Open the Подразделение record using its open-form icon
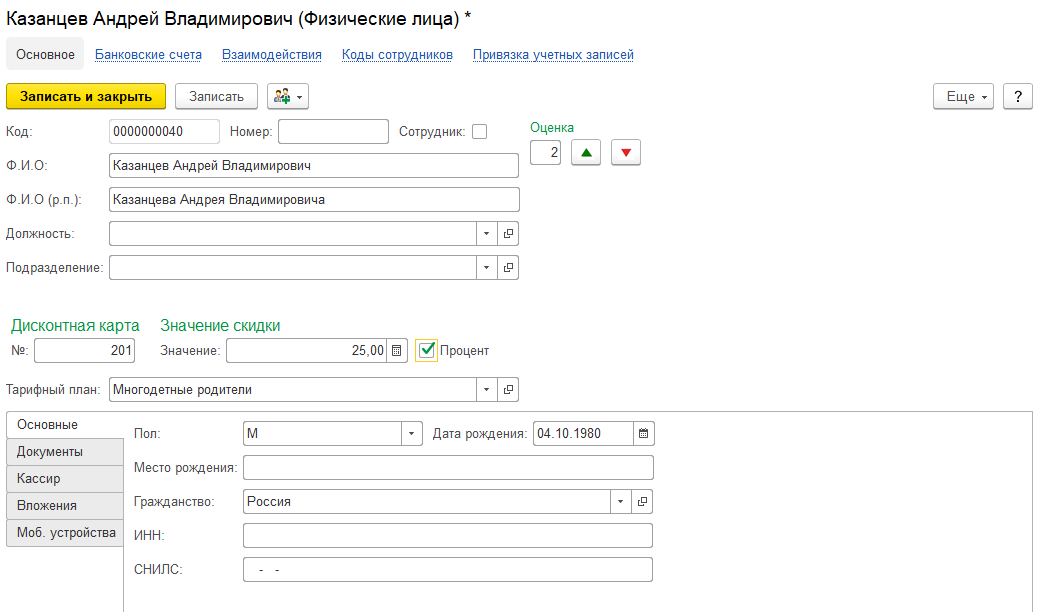 click(x=508, y=268)
